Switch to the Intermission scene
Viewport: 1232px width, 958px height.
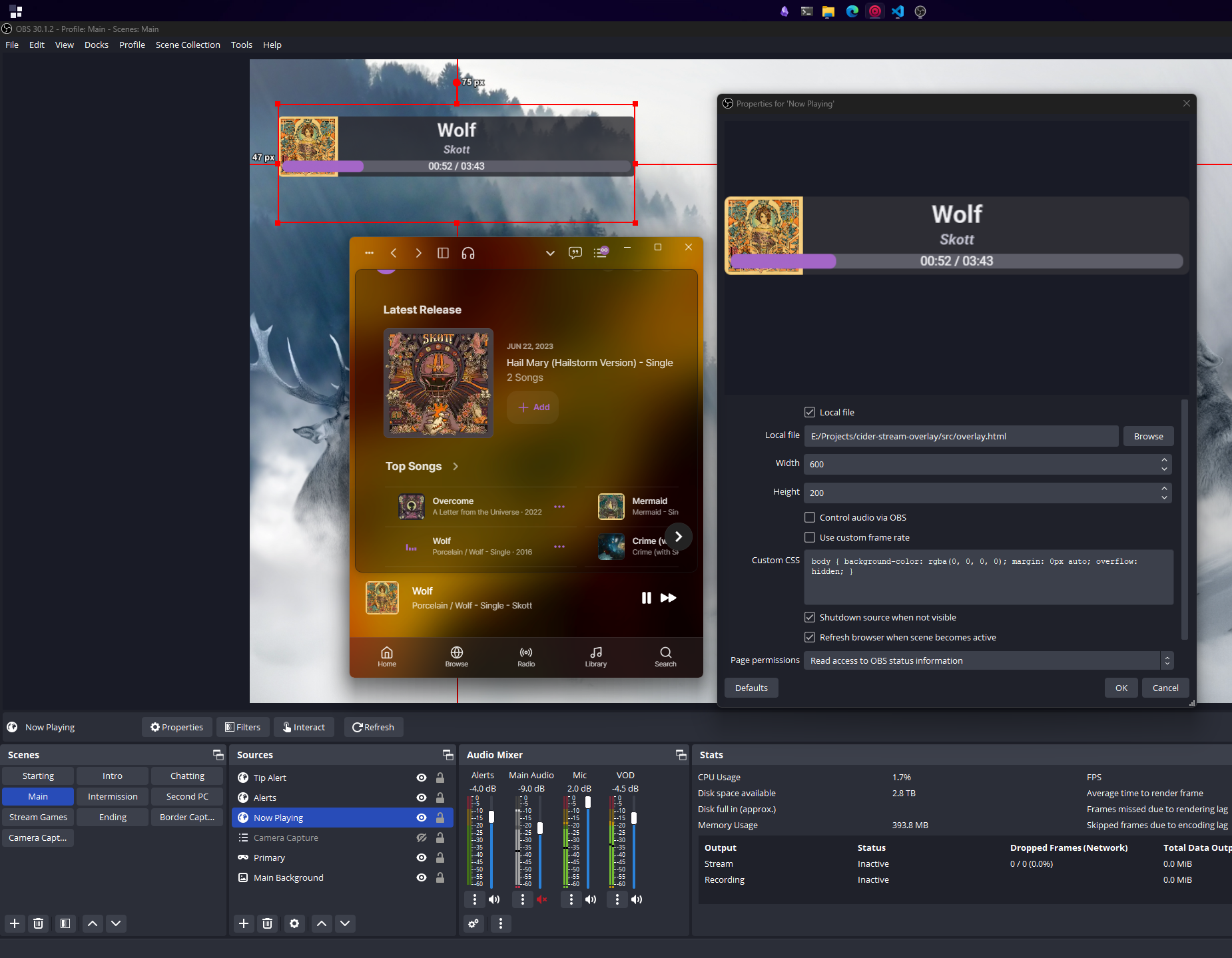112,796
